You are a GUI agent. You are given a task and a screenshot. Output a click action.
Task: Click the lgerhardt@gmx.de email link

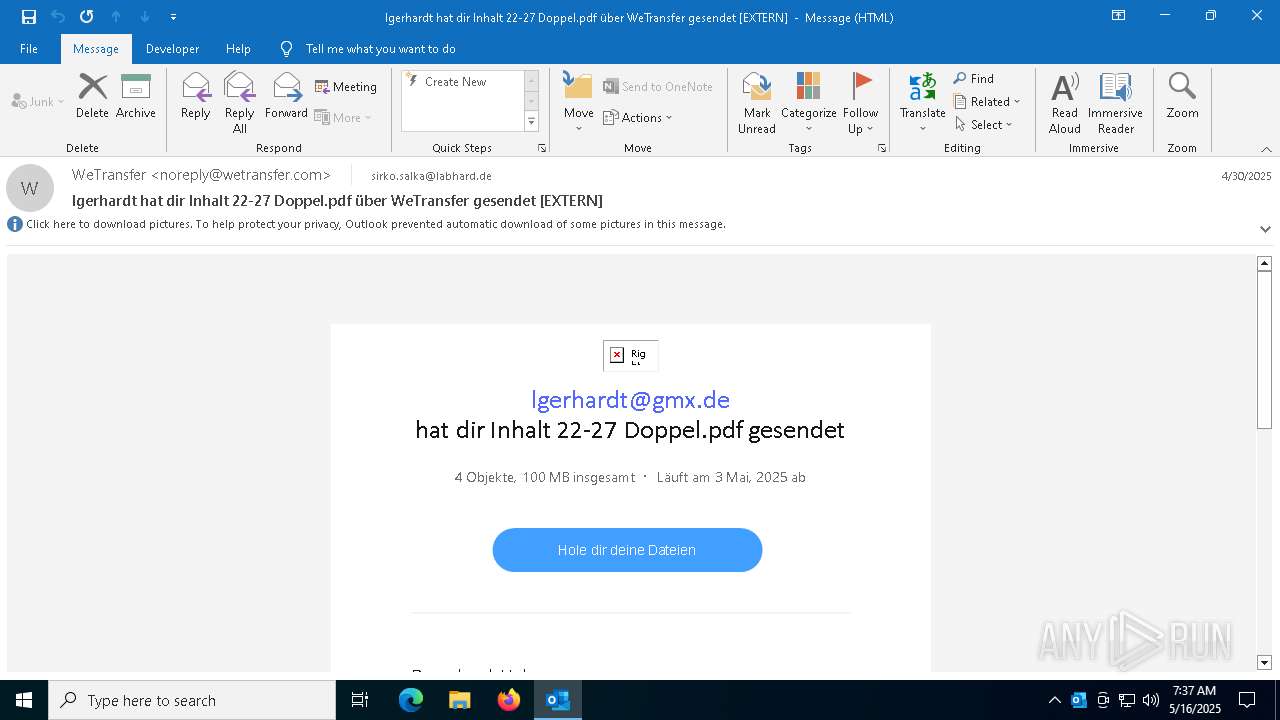pos(630,400)
